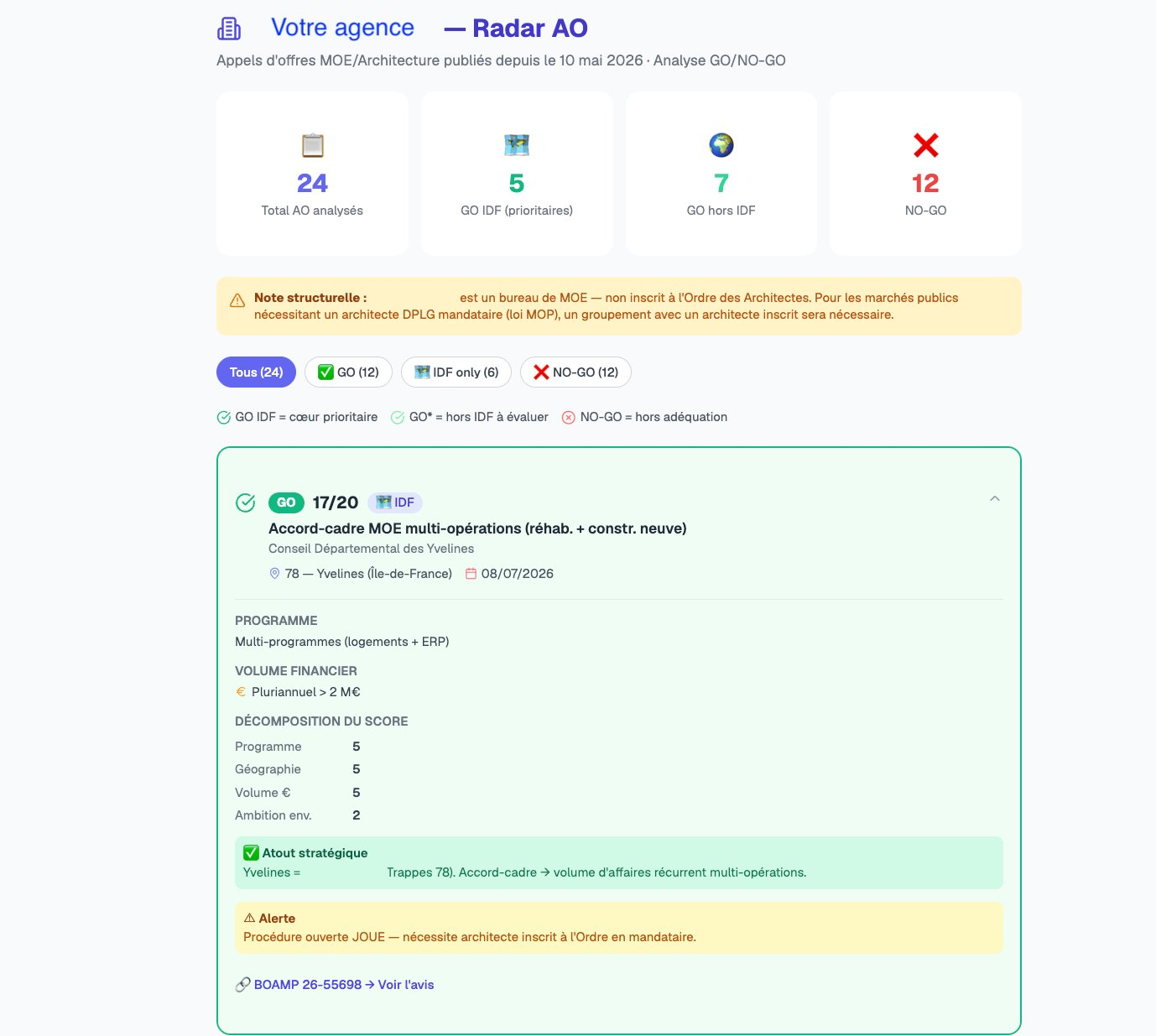
Task: Click Multi-programmes (logements + ERP) text
Action: tap(342, 642)
